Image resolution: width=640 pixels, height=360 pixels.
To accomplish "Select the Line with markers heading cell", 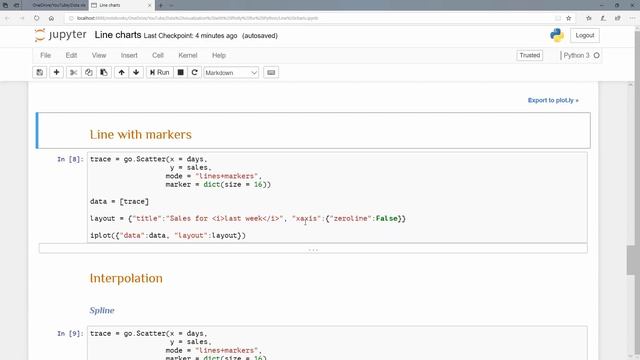I will click(x=313, y=131).
